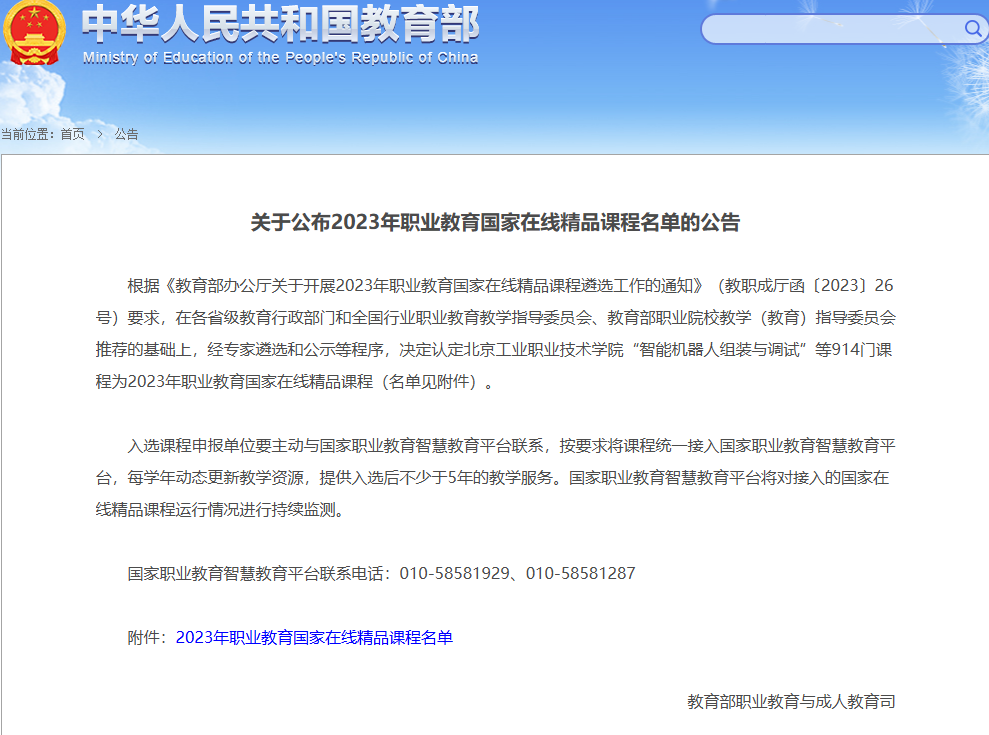Viewport: 989px width, 735px height.
Task: Select the 公告 breadcrumb item
Action: tap(127, 134)
